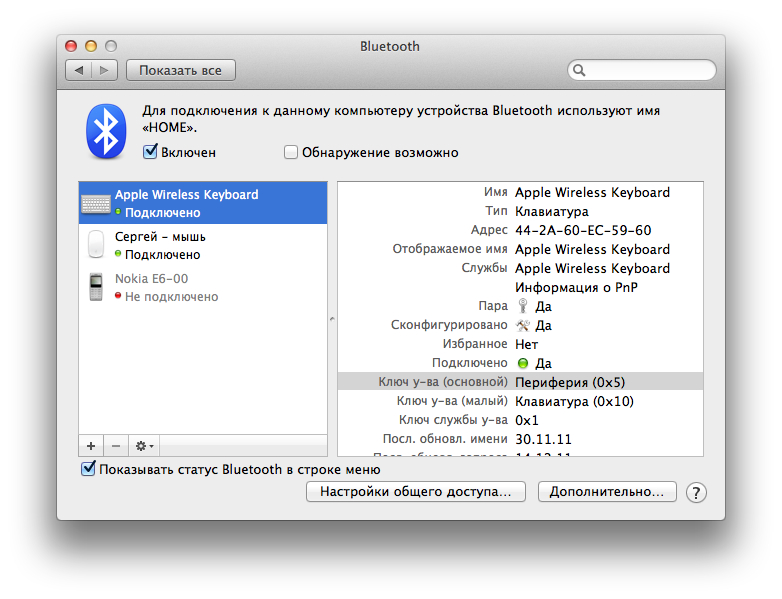Click the Apple Wireless Keyboard device icon

click(x=96, y=203)
